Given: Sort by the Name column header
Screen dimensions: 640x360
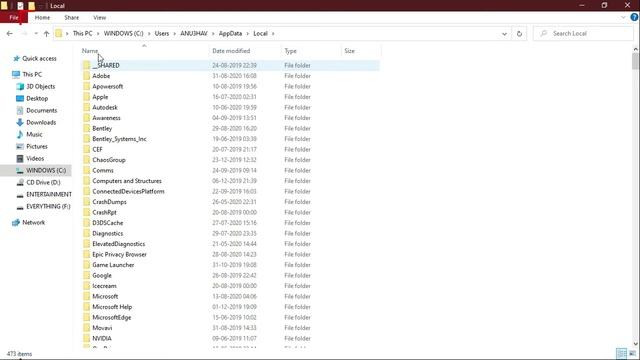Looking at the screenshot, I should click(90, 51).
